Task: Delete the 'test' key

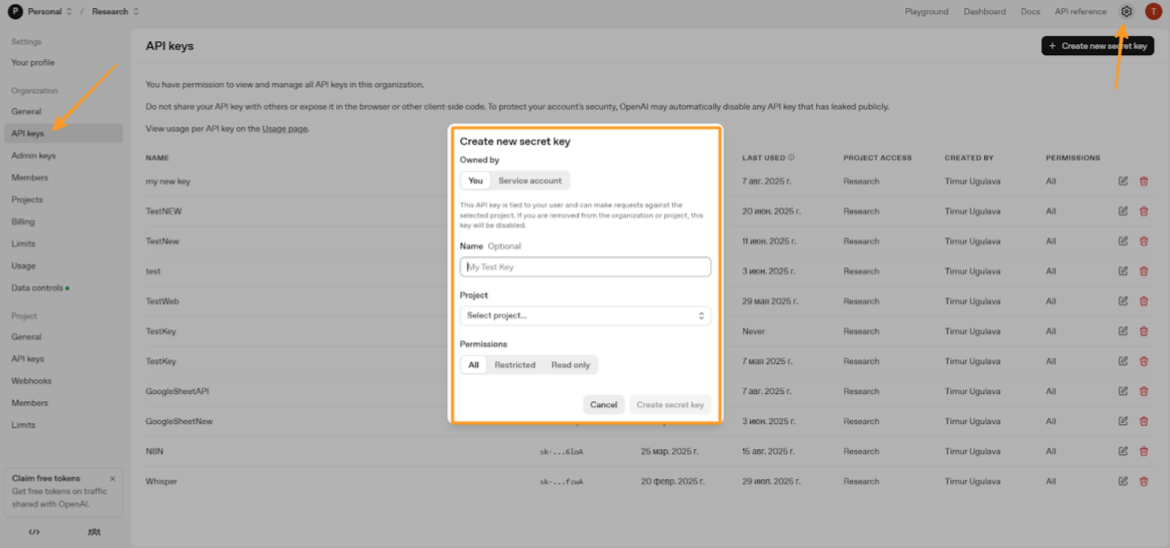Action: tap(1144, 271)
